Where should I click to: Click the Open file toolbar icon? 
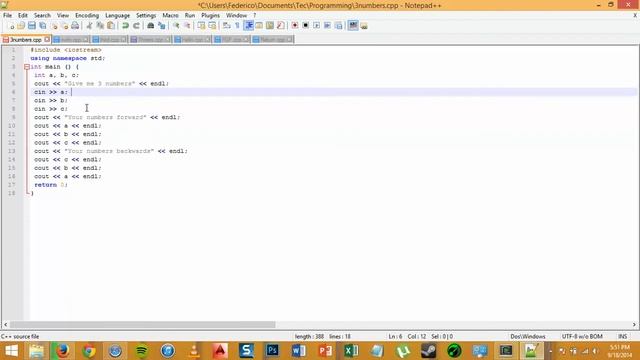coord(21,26)
